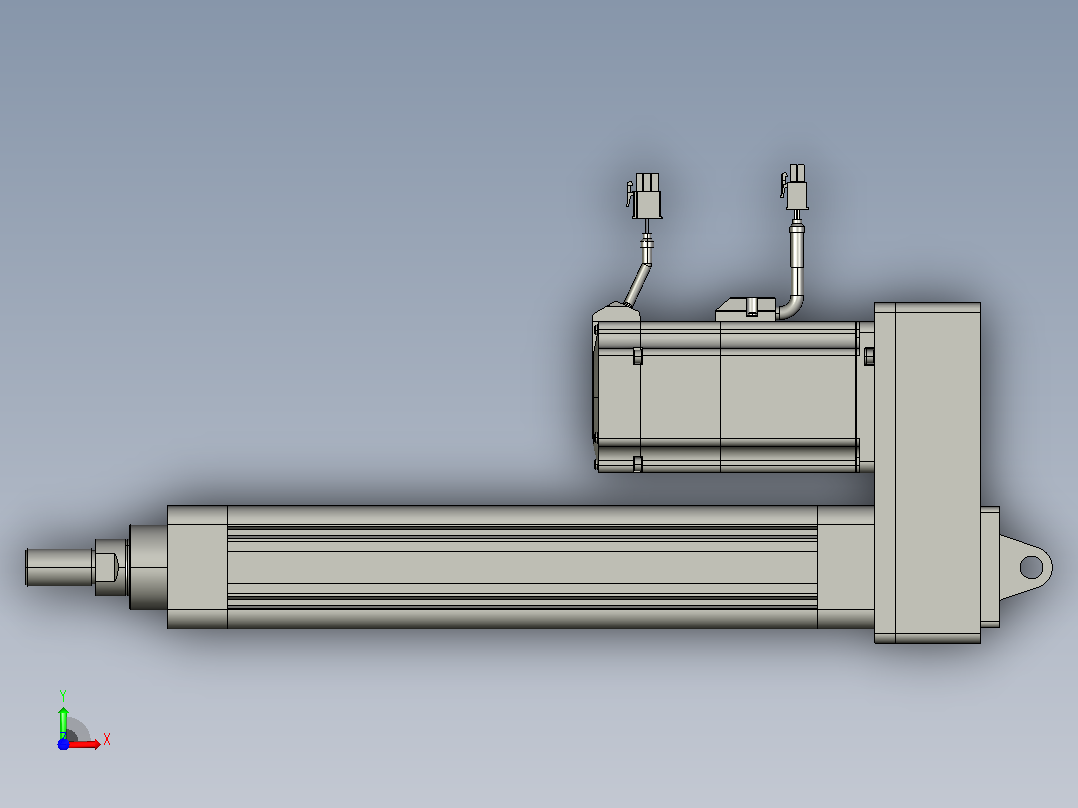Pick the connector box on top of the motor

(x=745, y=309)
